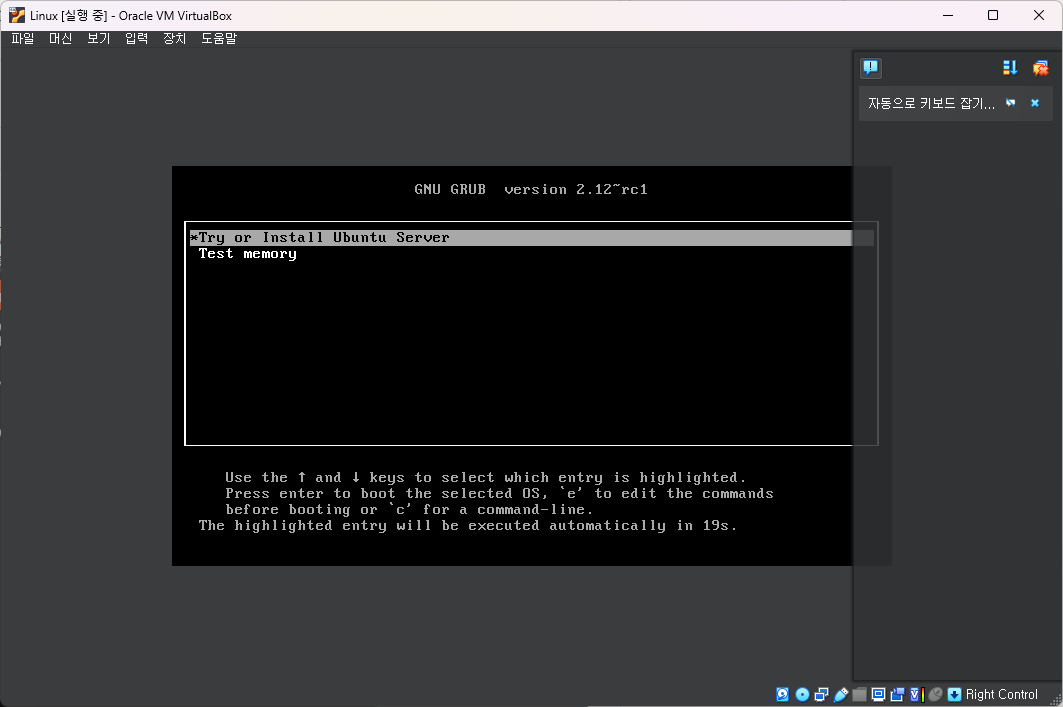Select the Test memory GRUB entry
Viewport: 1063px width, 707px height.
tap(247, 254)
